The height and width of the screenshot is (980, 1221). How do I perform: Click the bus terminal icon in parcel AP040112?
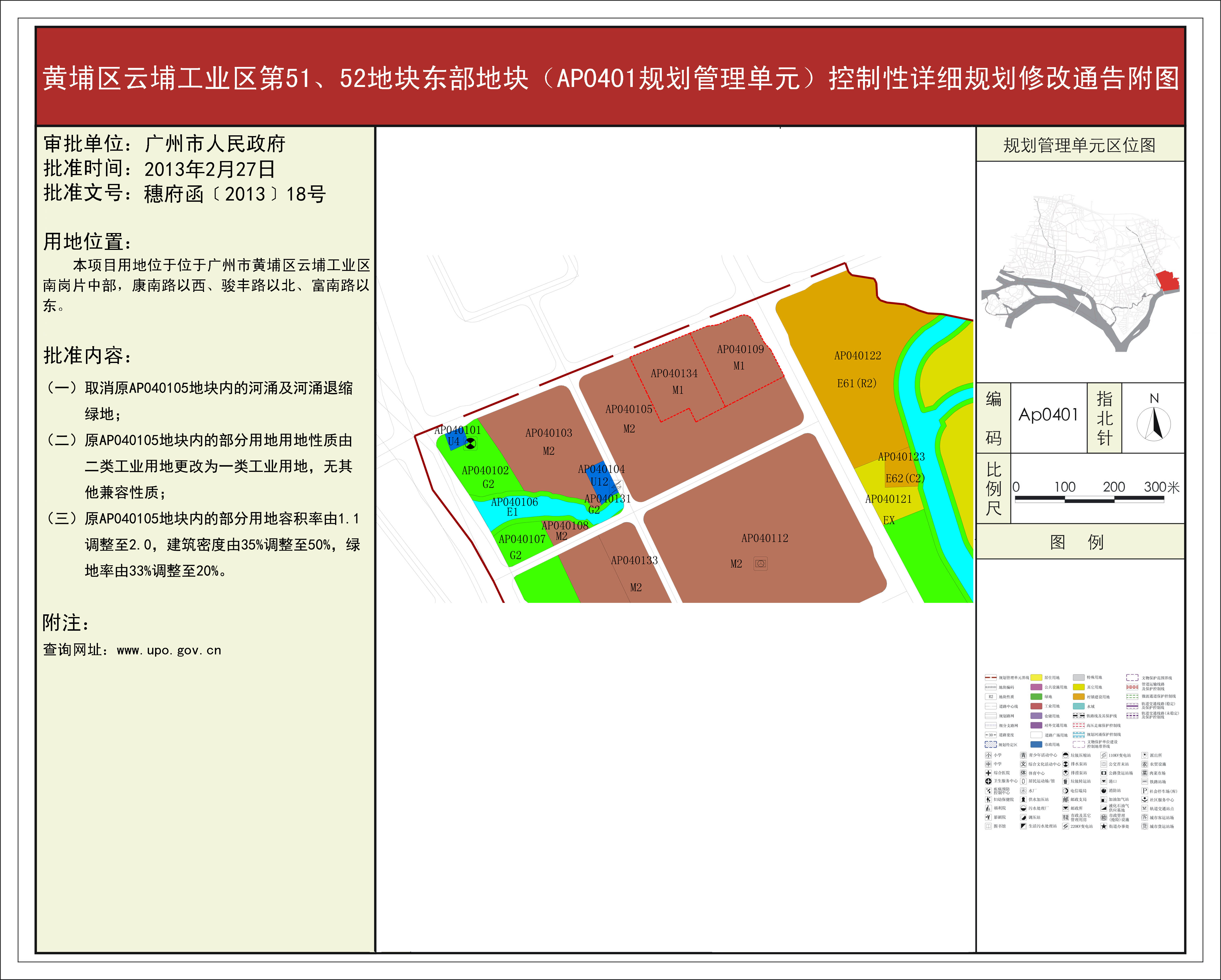click(x=761, y=564)
